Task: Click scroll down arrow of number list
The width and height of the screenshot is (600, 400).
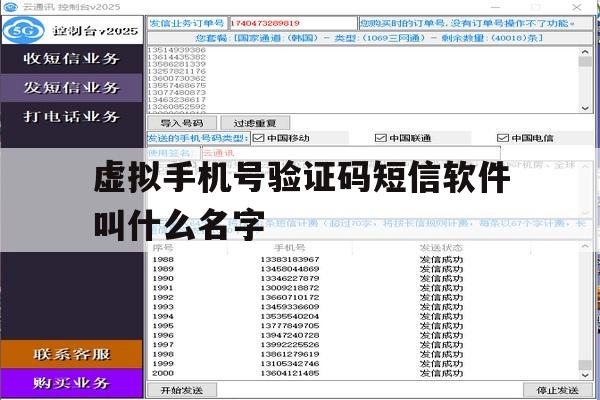Action: pos(585,108)
